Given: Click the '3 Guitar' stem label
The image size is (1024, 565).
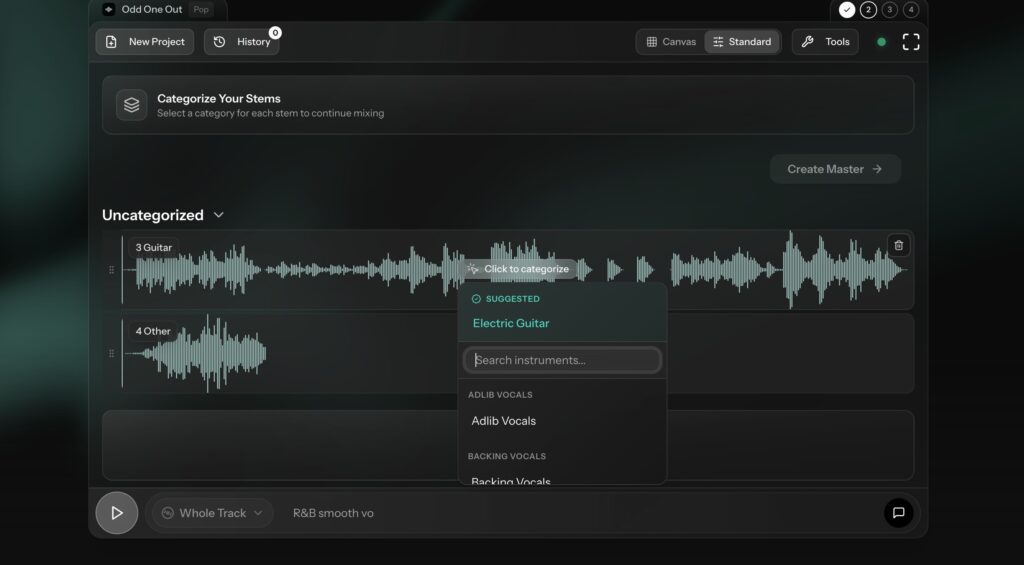Looking at the screenshot, I should pos(153,248).
